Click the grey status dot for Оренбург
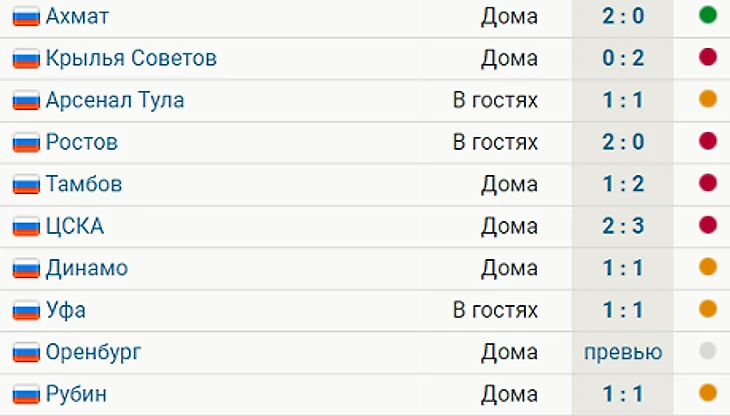 708,350
